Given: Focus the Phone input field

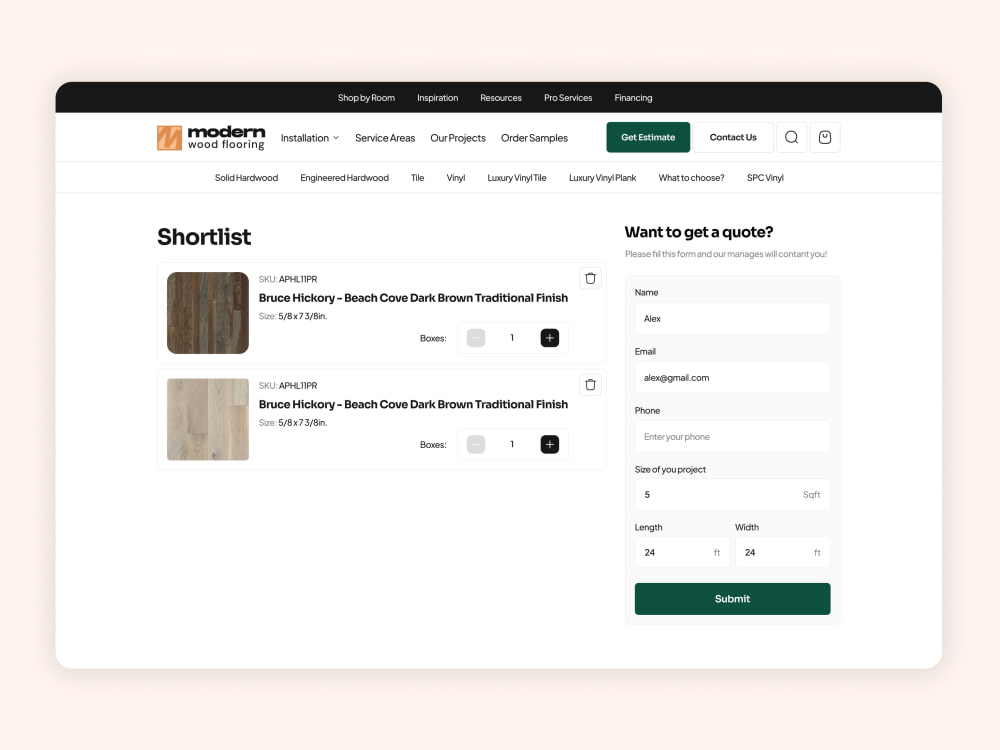Looking at the screenshot, I should point(732,437).
